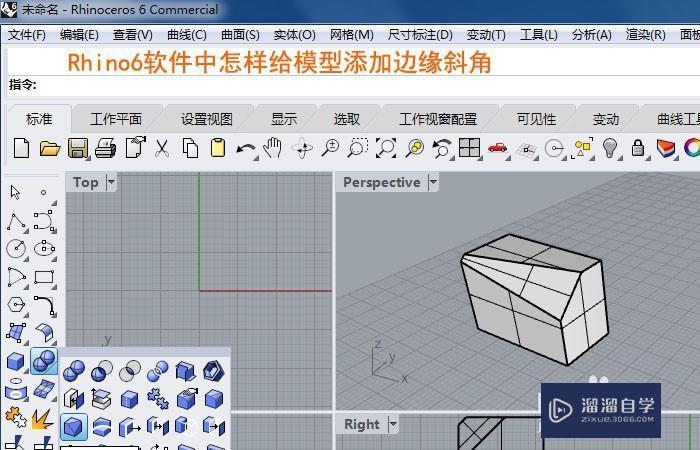Image resolution: width=700 pixels, height=450 pixels.
Task: Open a file with the folder icon
Action: [50, 148]
